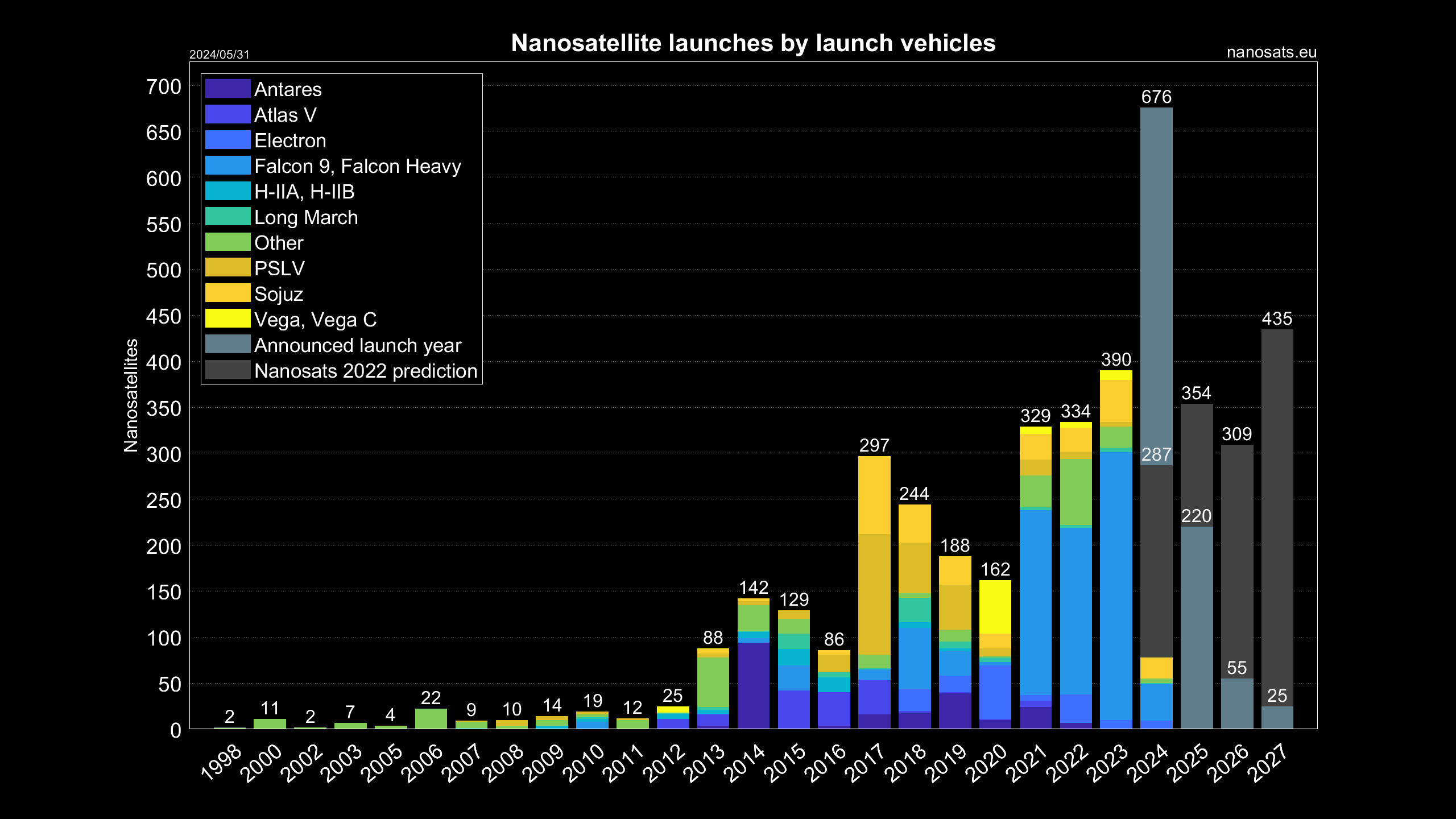Click the H-IIA, H-IIB legend swatch
Image resolution: width=1456 pixels, height=819 pixels.
click(x=227, y=191)
